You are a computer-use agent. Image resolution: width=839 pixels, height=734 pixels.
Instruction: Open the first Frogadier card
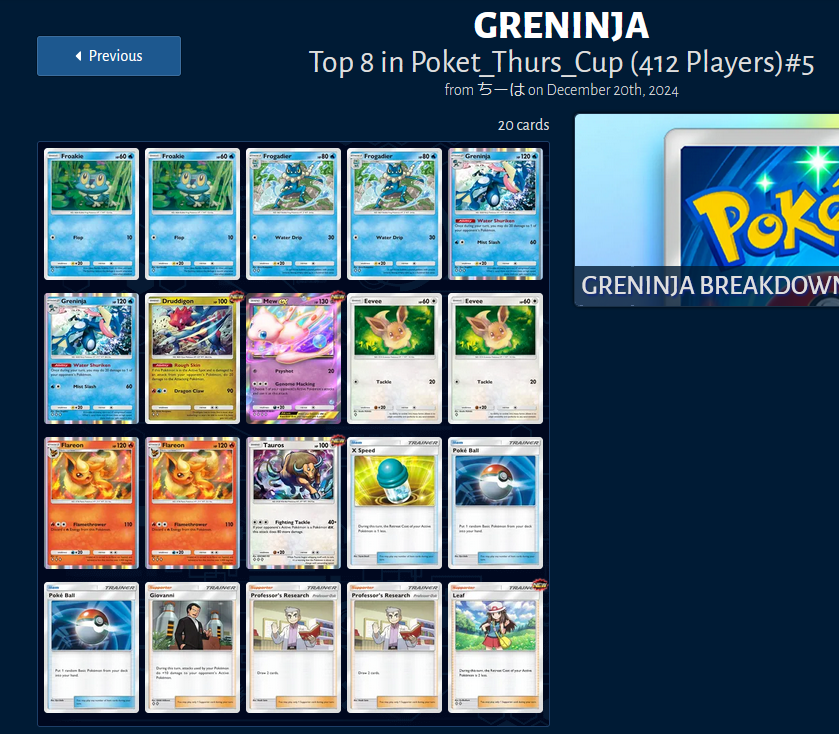tap(293, 214)
